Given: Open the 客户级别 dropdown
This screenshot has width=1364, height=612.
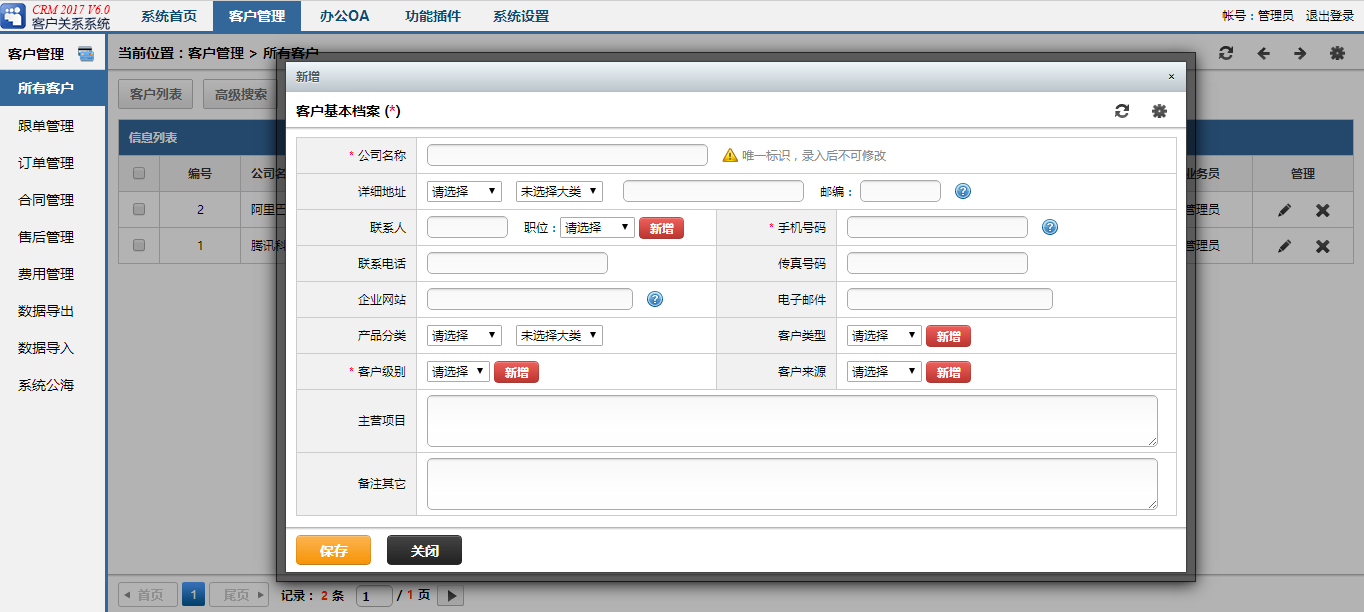Looking at the screenshot, I should (x=458, y=372).
